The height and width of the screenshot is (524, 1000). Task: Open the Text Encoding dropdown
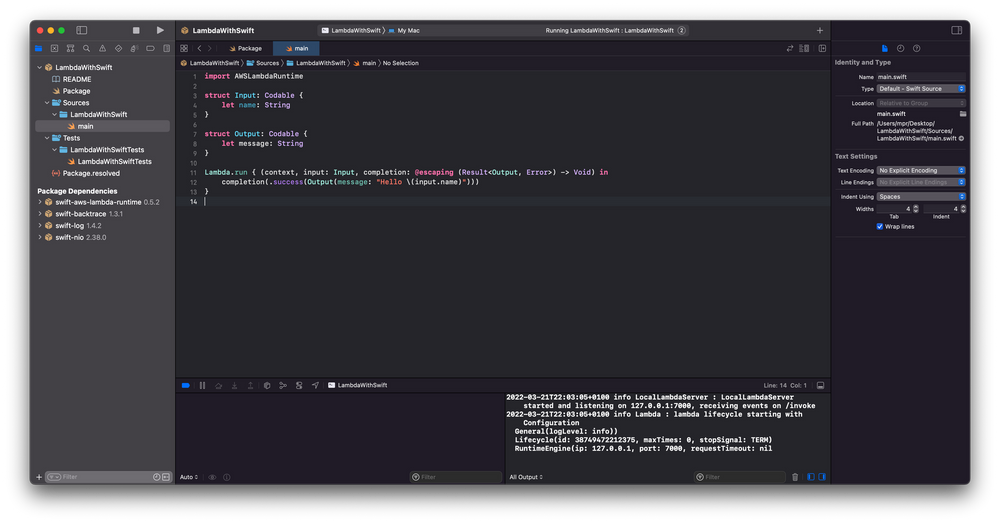(921, 170)
